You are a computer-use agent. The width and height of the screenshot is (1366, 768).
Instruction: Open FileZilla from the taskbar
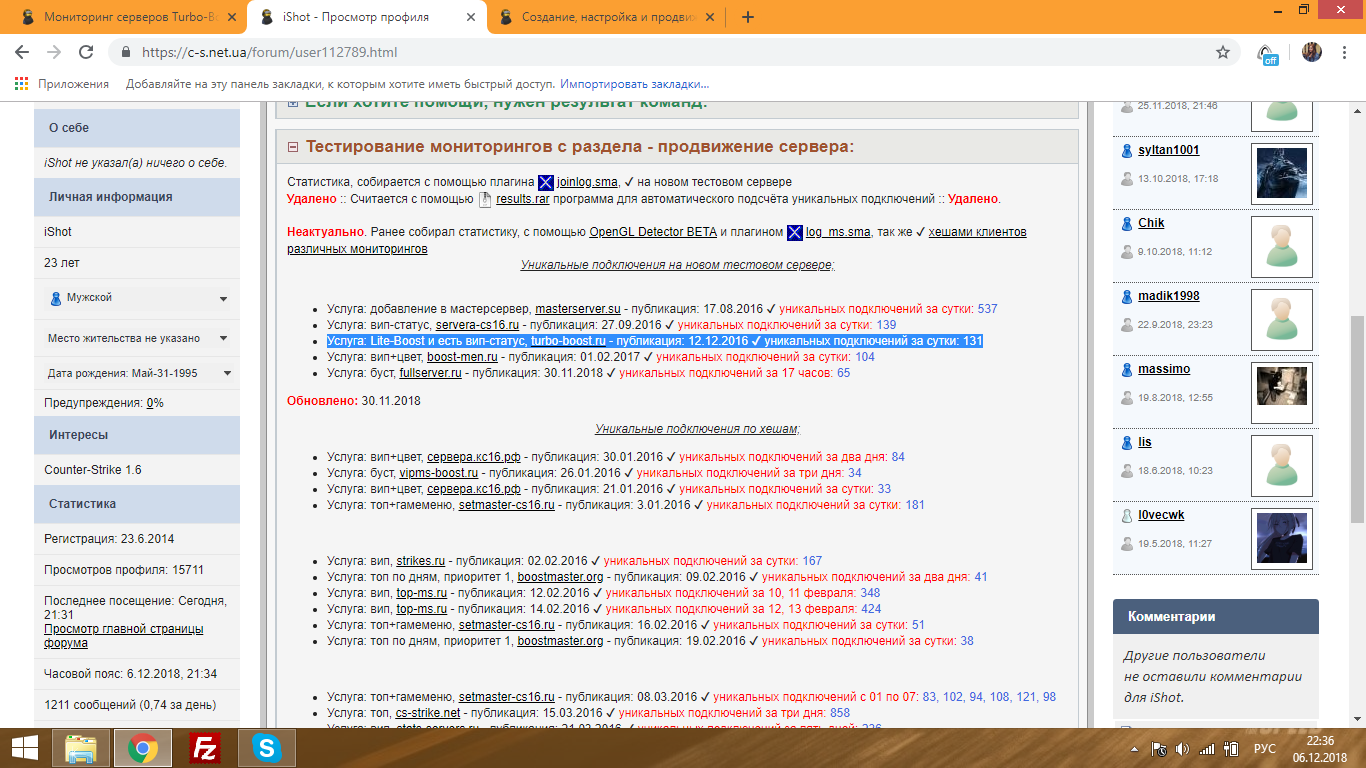205,747
